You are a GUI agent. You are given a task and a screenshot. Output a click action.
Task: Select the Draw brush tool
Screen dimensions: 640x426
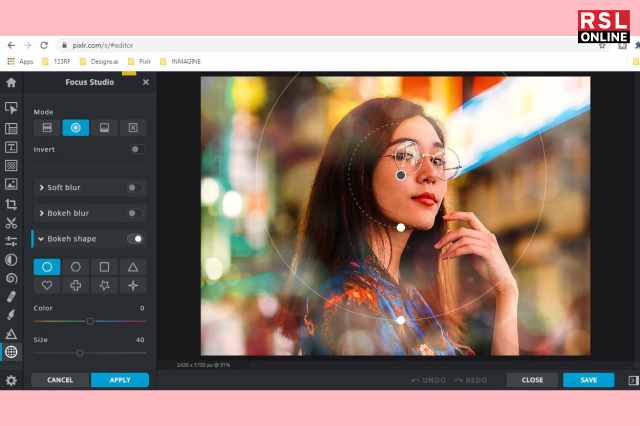pos(11,315)
